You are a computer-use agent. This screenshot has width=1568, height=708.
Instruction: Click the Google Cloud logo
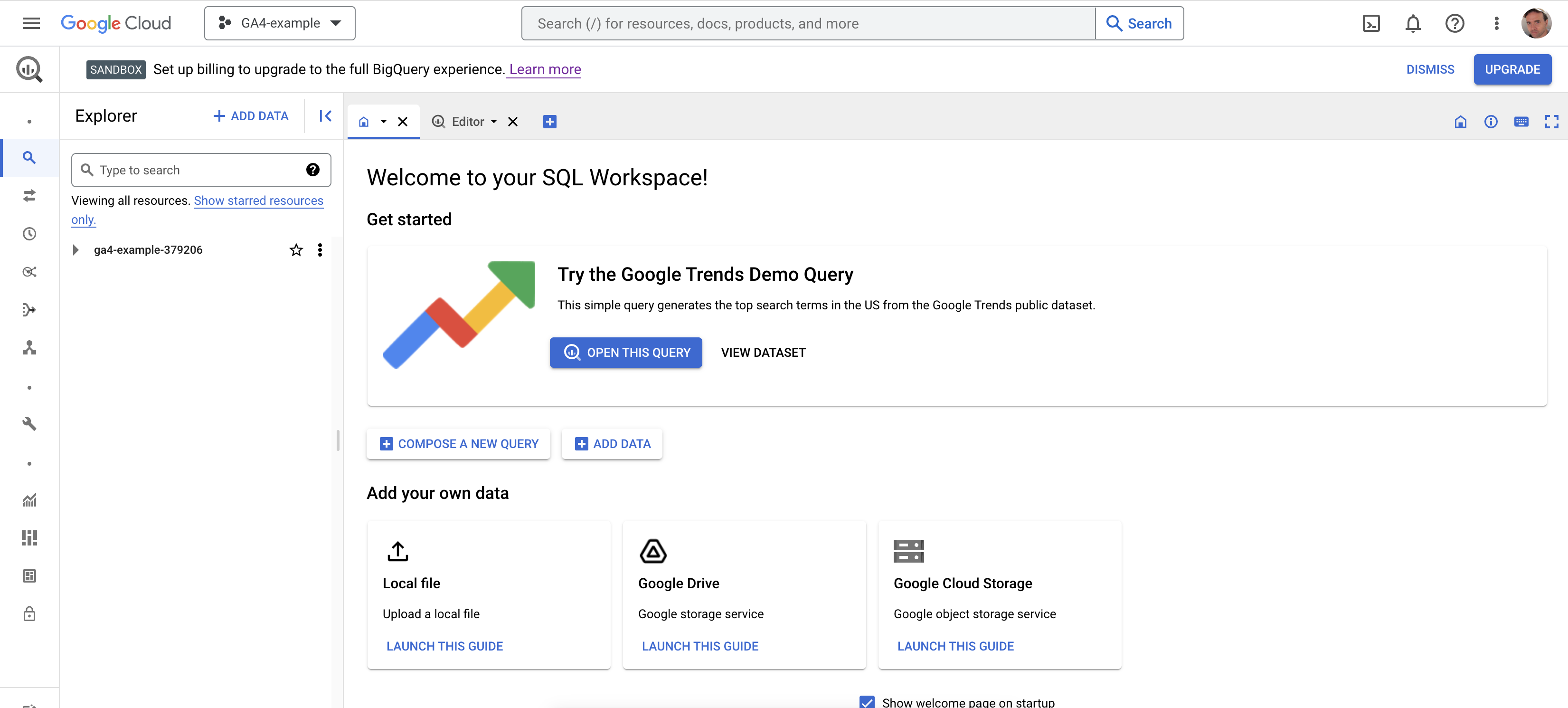coord(116,23)
